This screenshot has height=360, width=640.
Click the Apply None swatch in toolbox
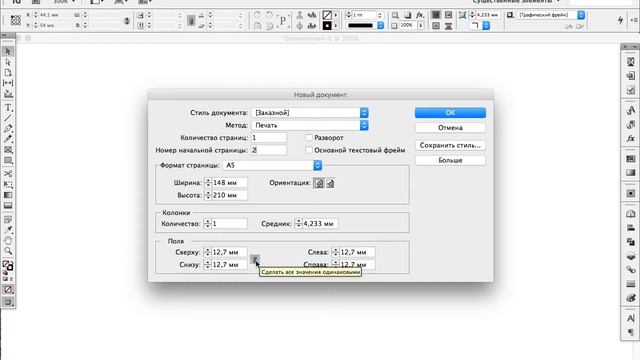(x=8, y=289)
